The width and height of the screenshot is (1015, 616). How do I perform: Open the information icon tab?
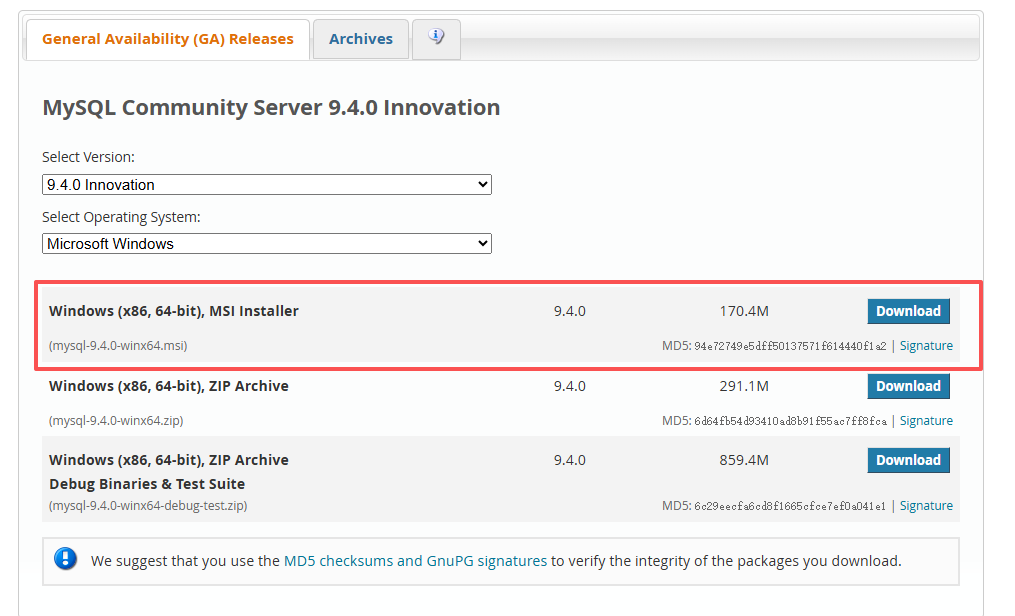436,39
